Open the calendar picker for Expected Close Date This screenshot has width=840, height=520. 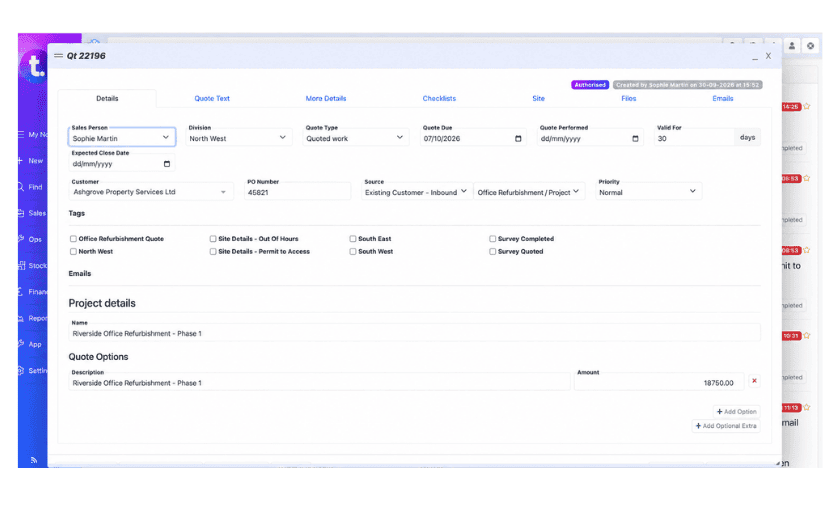(167, 164)
